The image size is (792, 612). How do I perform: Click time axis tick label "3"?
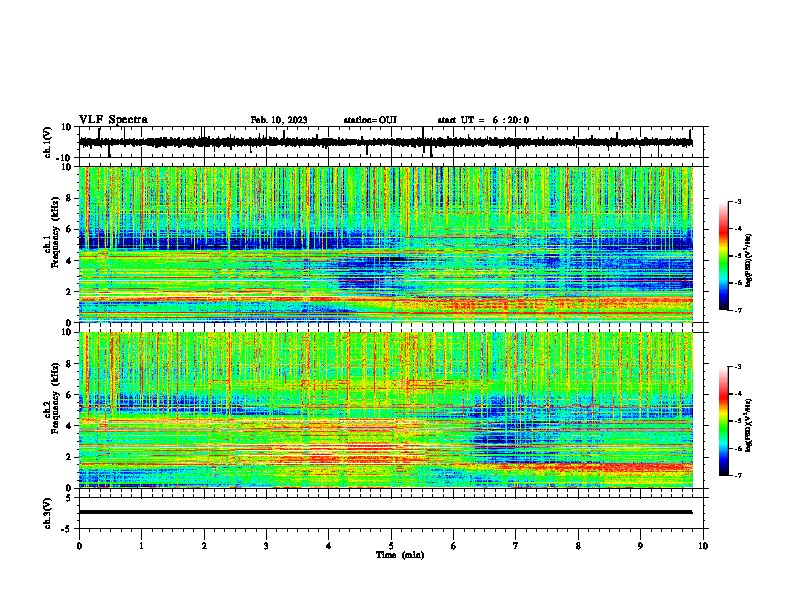pos(266,546)
